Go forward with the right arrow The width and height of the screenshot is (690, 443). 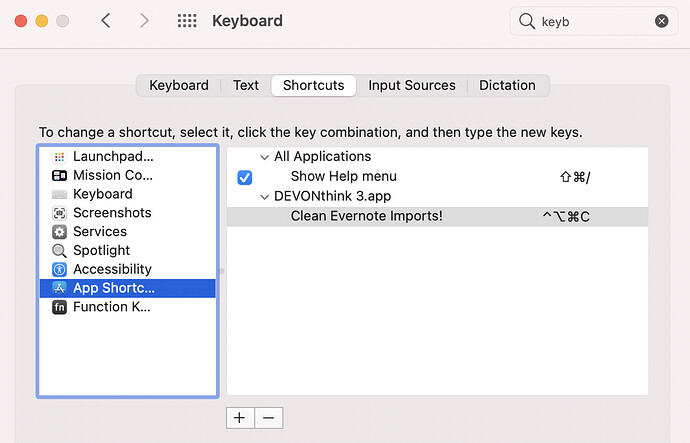pos(144,21)
